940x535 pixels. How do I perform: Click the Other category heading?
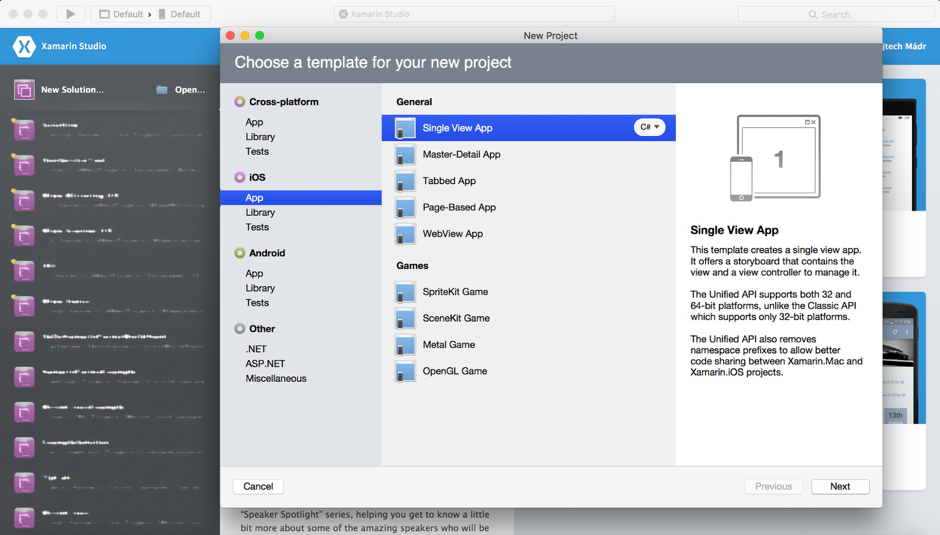[x=262, y=328]
